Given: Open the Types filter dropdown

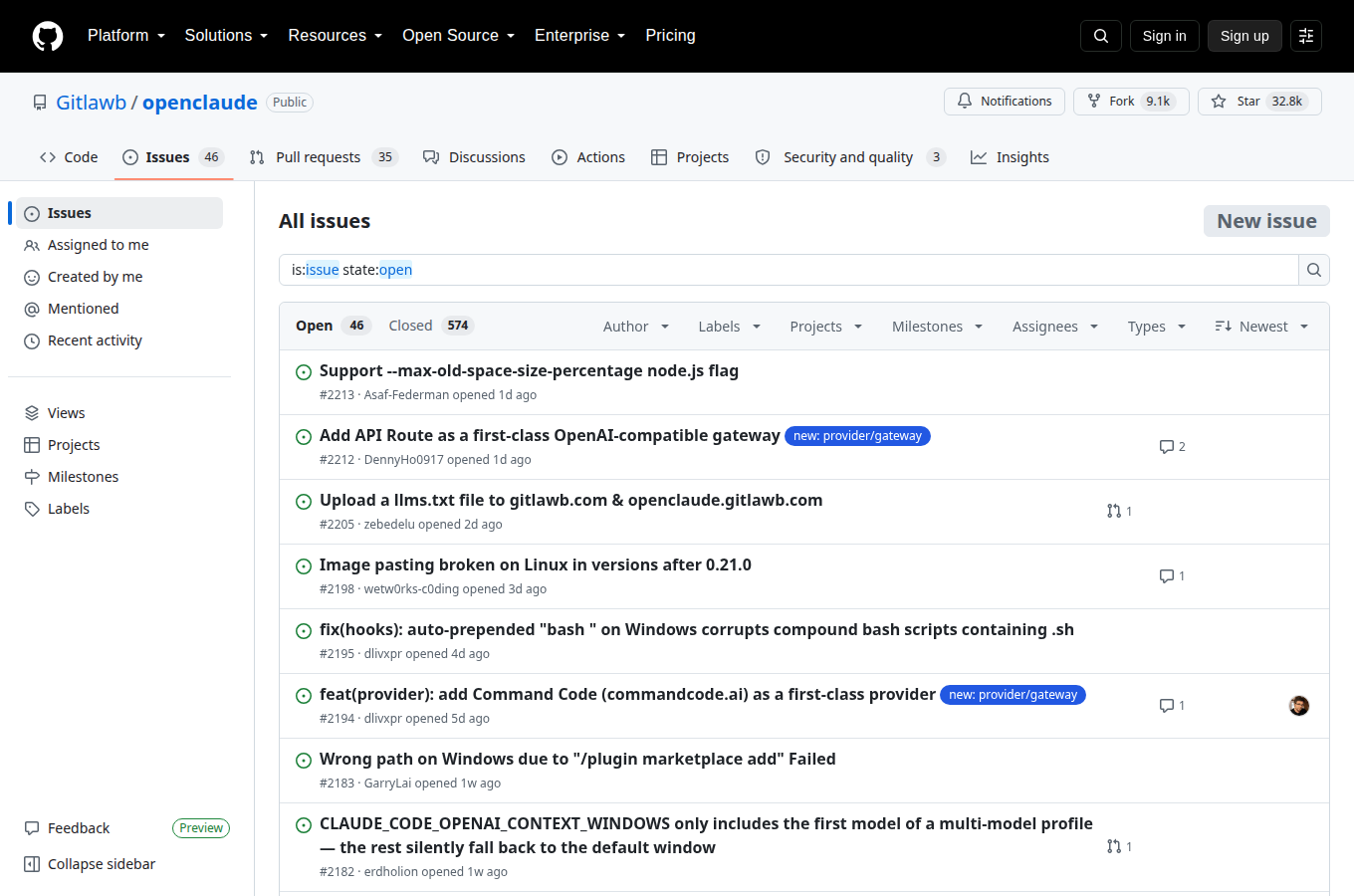Looking at the screenshot, I should coord(1157,327).
